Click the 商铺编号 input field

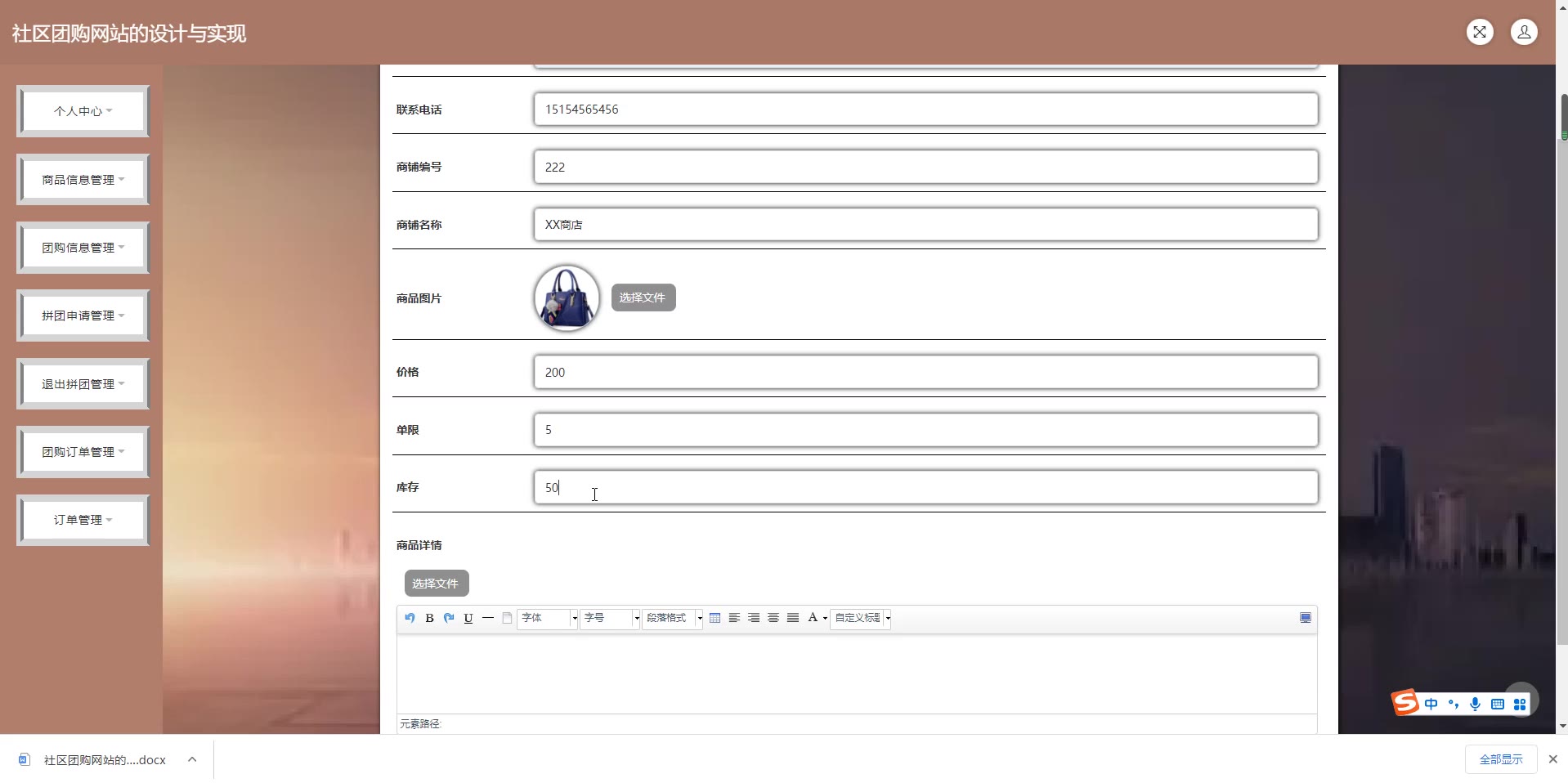pos(925,167)
